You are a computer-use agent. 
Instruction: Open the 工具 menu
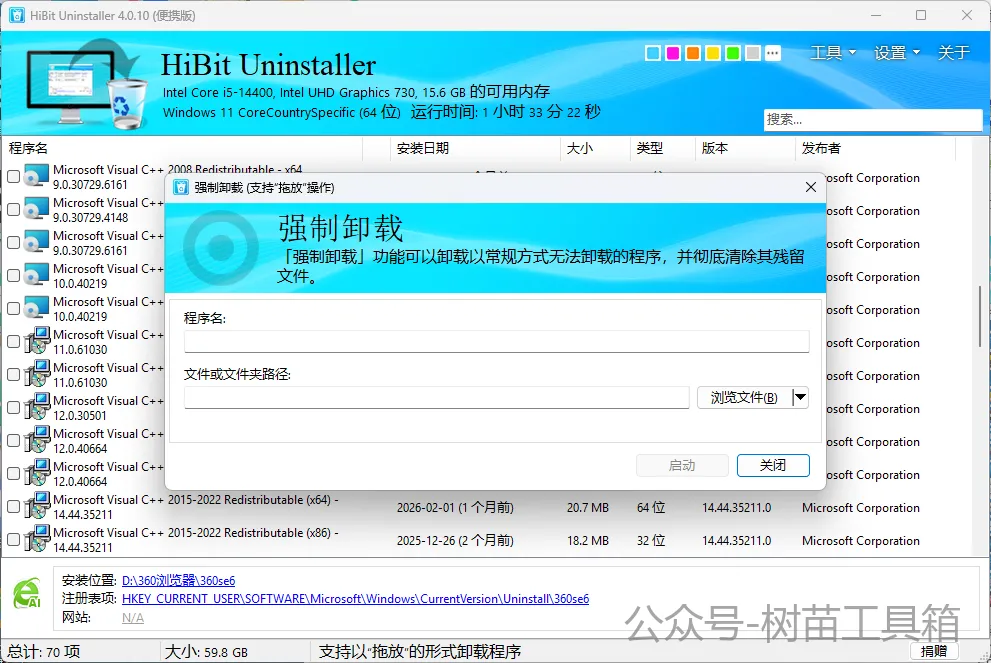pyautogui.click(x=833, y=53)
